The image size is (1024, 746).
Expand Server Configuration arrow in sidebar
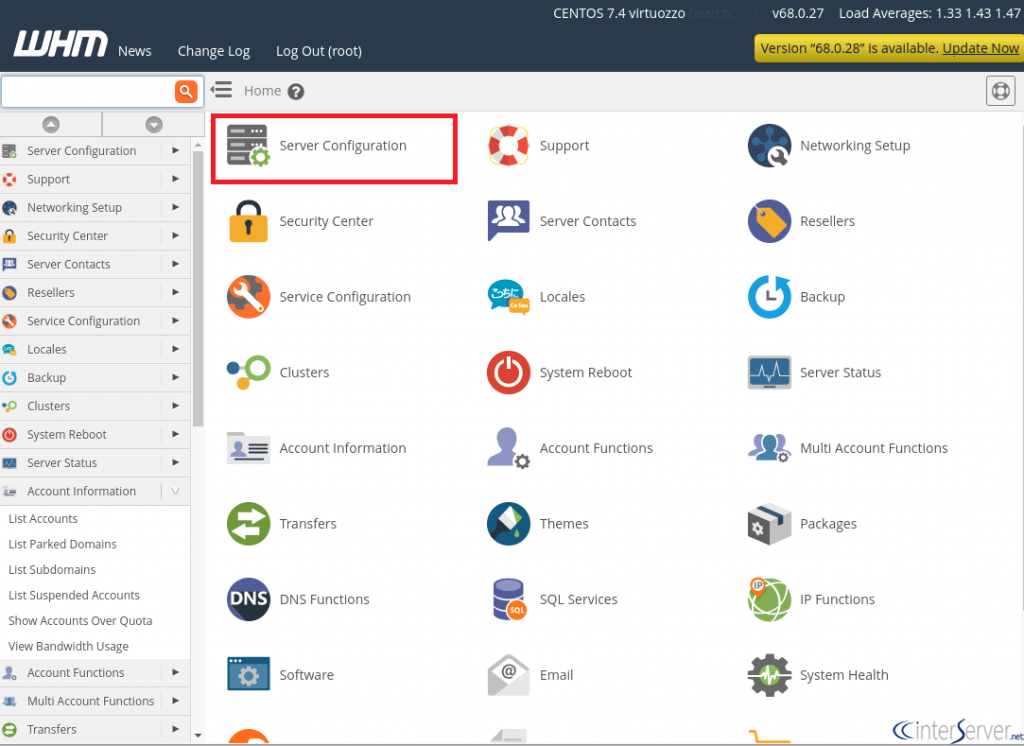(x=175, y=151)
